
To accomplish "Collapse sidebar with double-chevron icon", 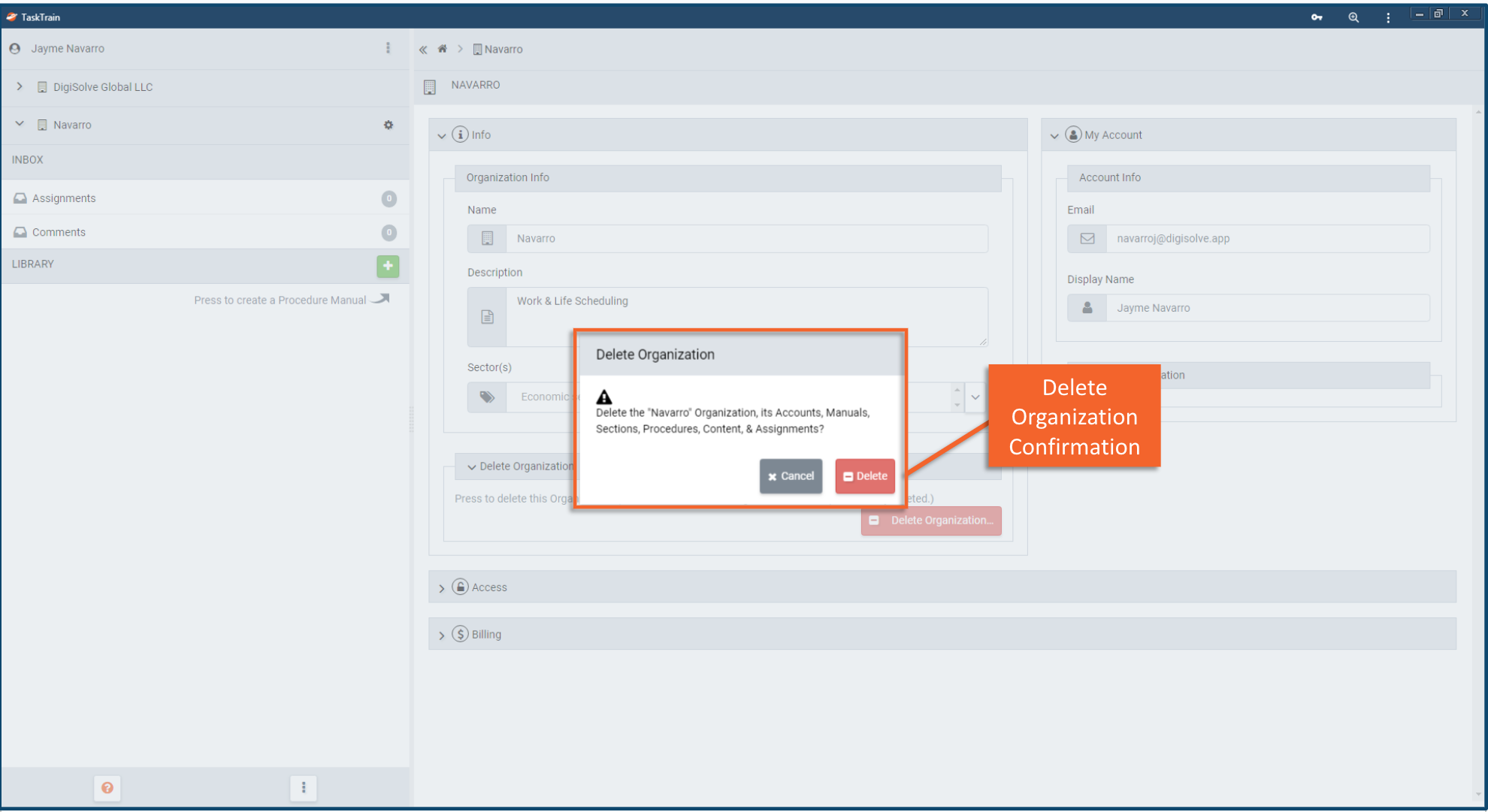I will (x=423, y=50).
